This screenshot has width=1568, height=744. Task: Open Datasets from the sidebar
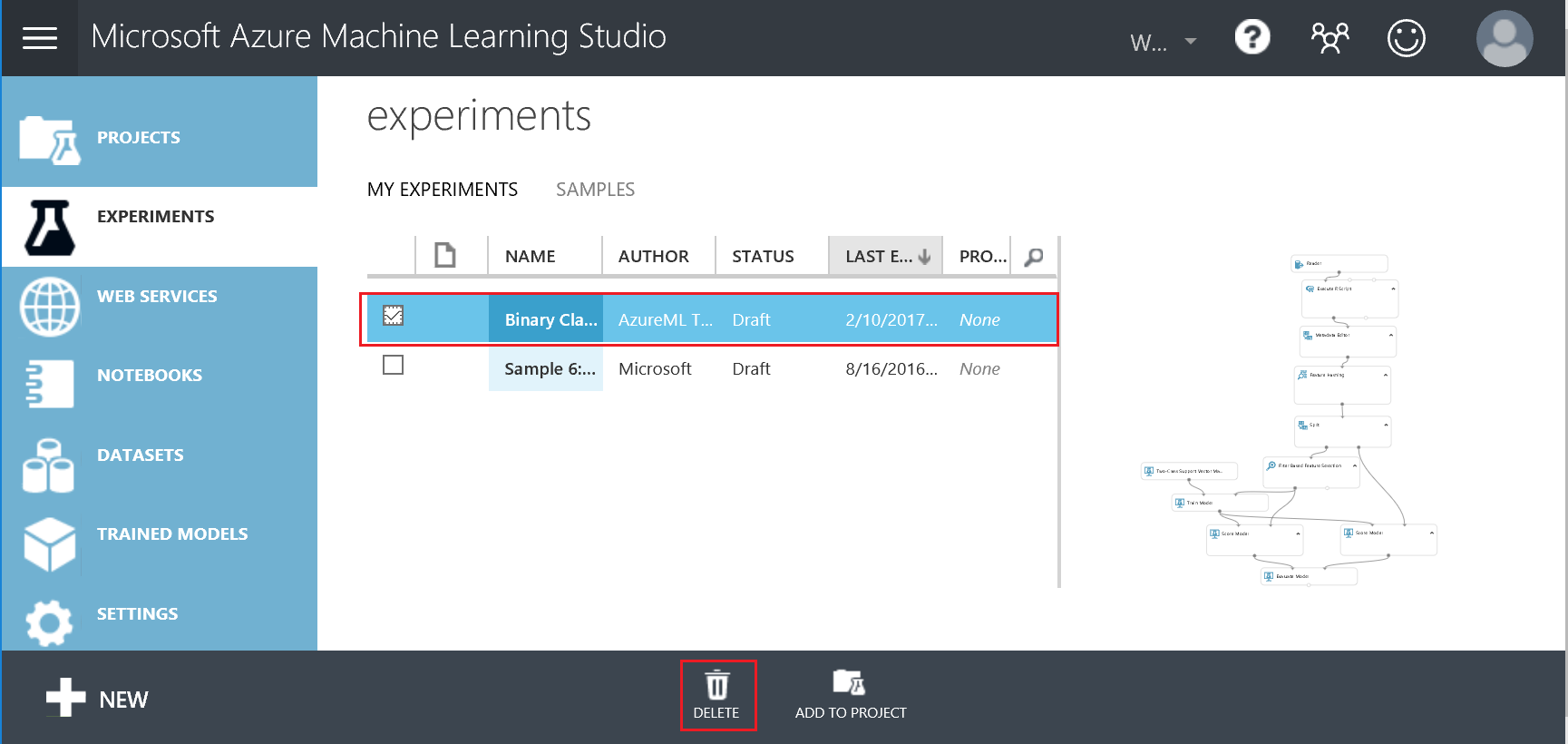click(141, 455)
